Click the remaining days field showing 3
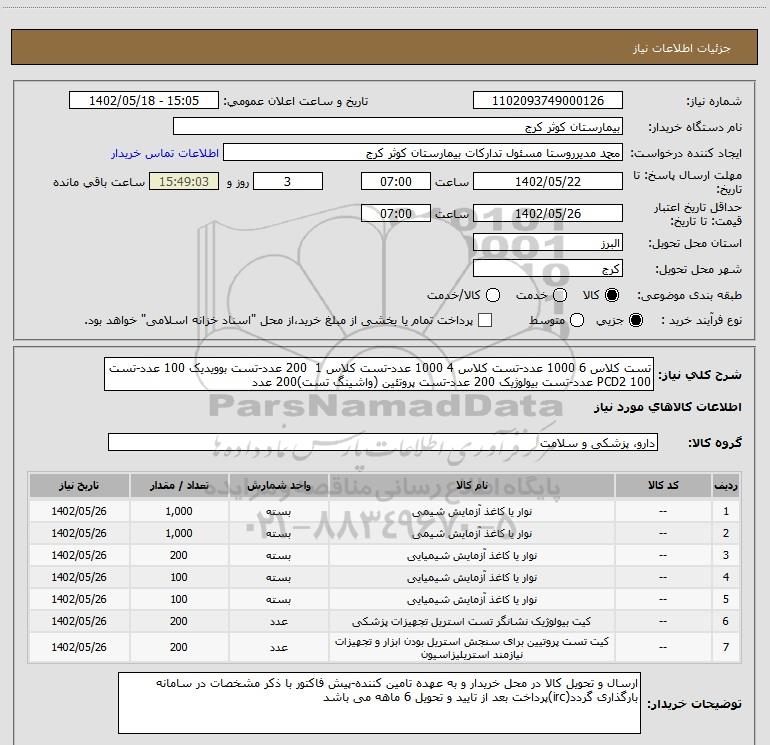The image size is (770, 745). (288, 182)
